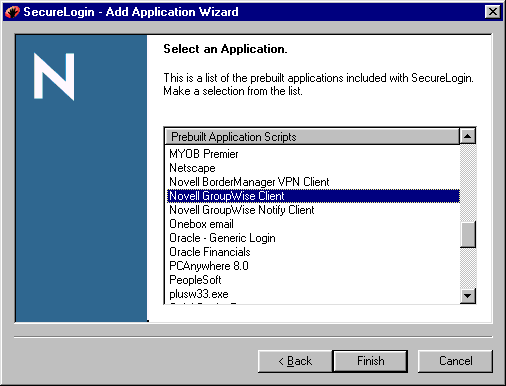Cancel the wizard
The height and width of the screenshot is (386, 506).
455,361
